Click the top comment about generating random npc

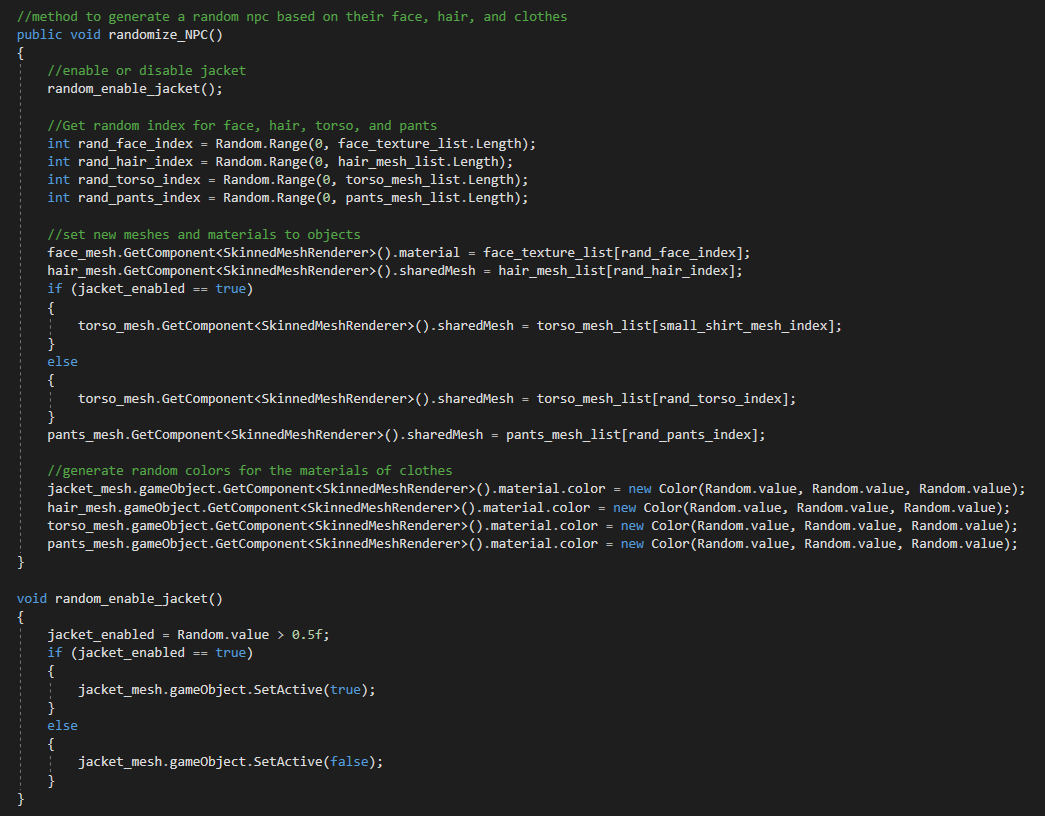[x=290, y=16]
